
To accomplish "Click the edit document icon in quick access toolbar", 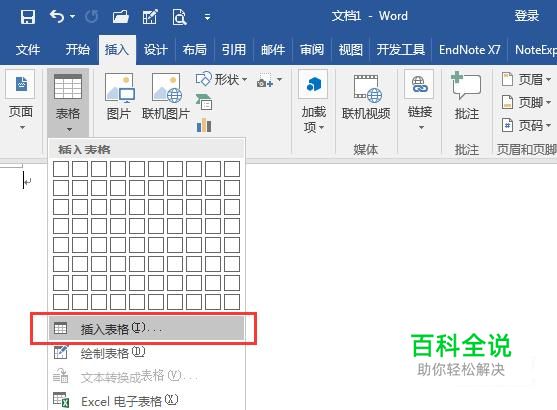I will [x=150, y=17].
